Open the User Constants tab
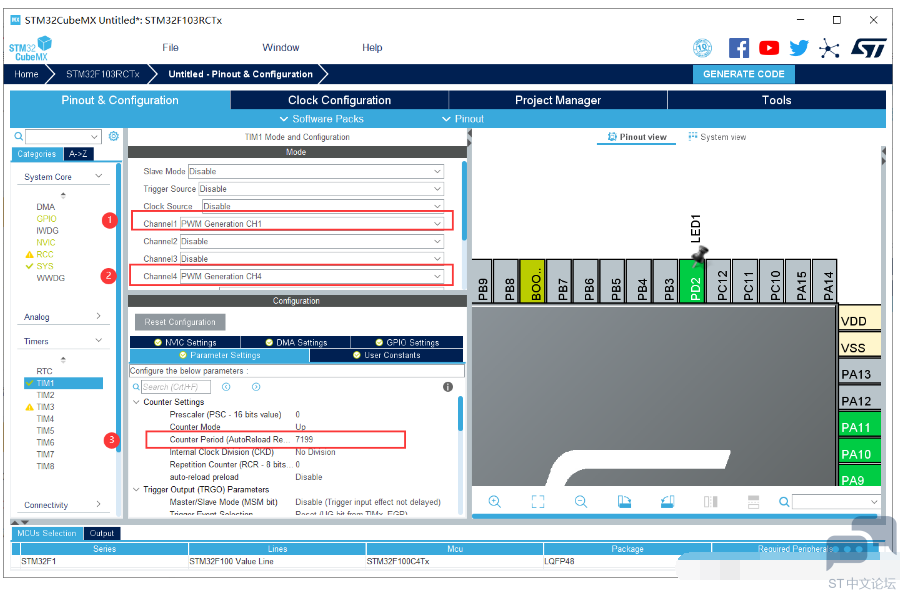The height and width of the screenshot is (599, 905). click(387, 355)
